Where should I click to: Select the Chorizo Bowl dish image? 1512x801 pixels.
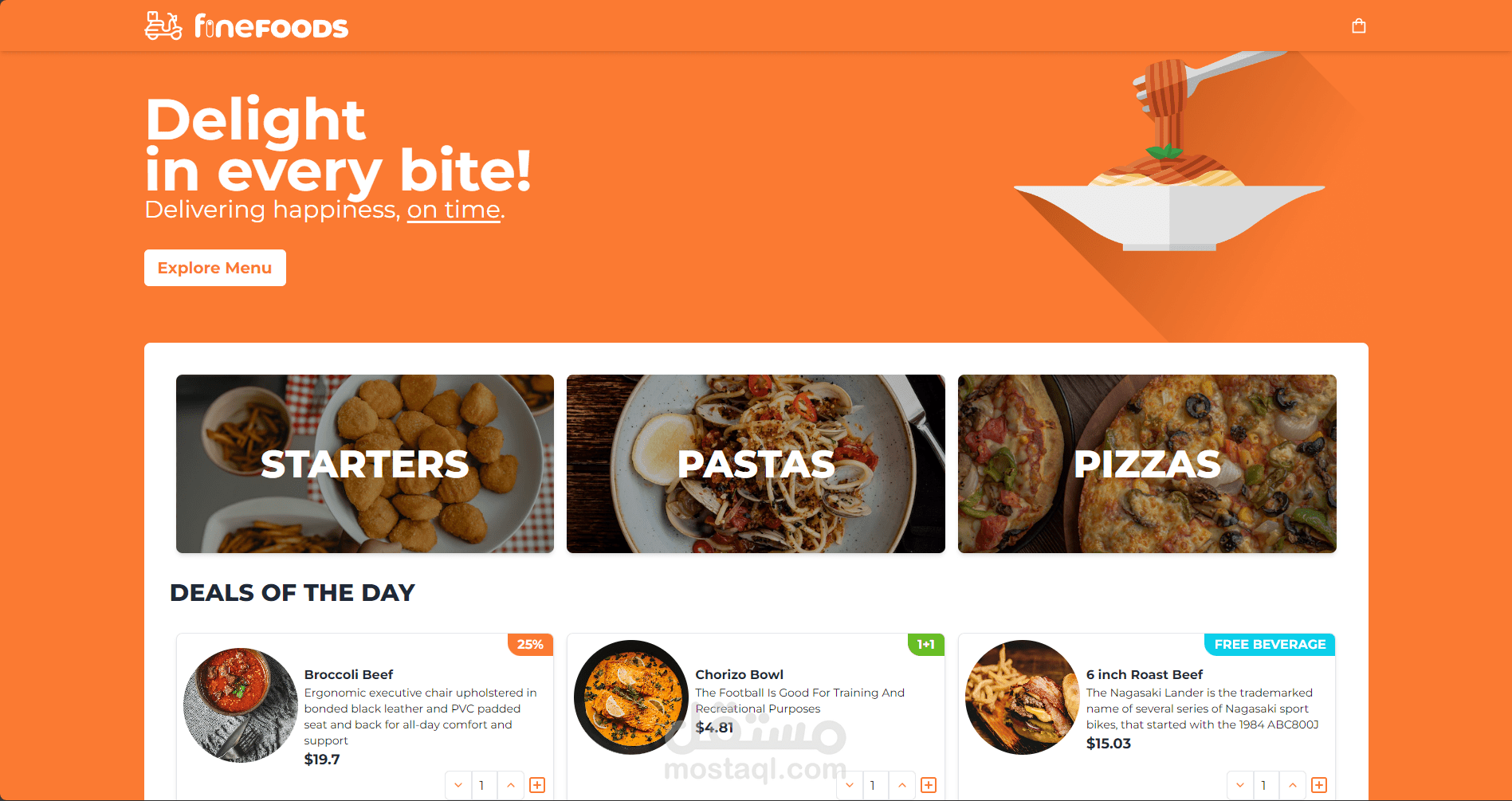tap(631, 697)
